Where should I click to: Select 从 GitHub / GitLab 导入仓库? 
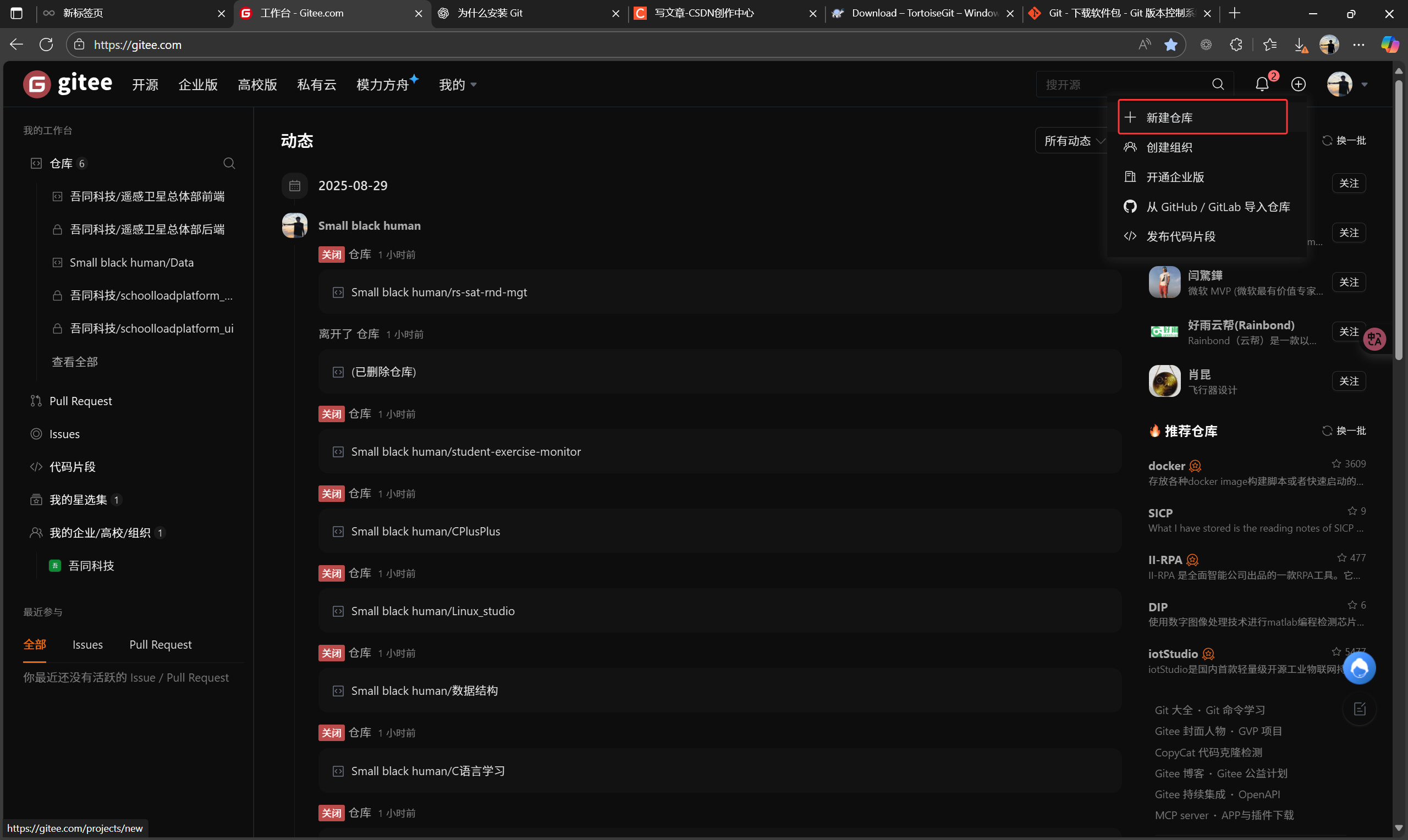(1207, 207)
